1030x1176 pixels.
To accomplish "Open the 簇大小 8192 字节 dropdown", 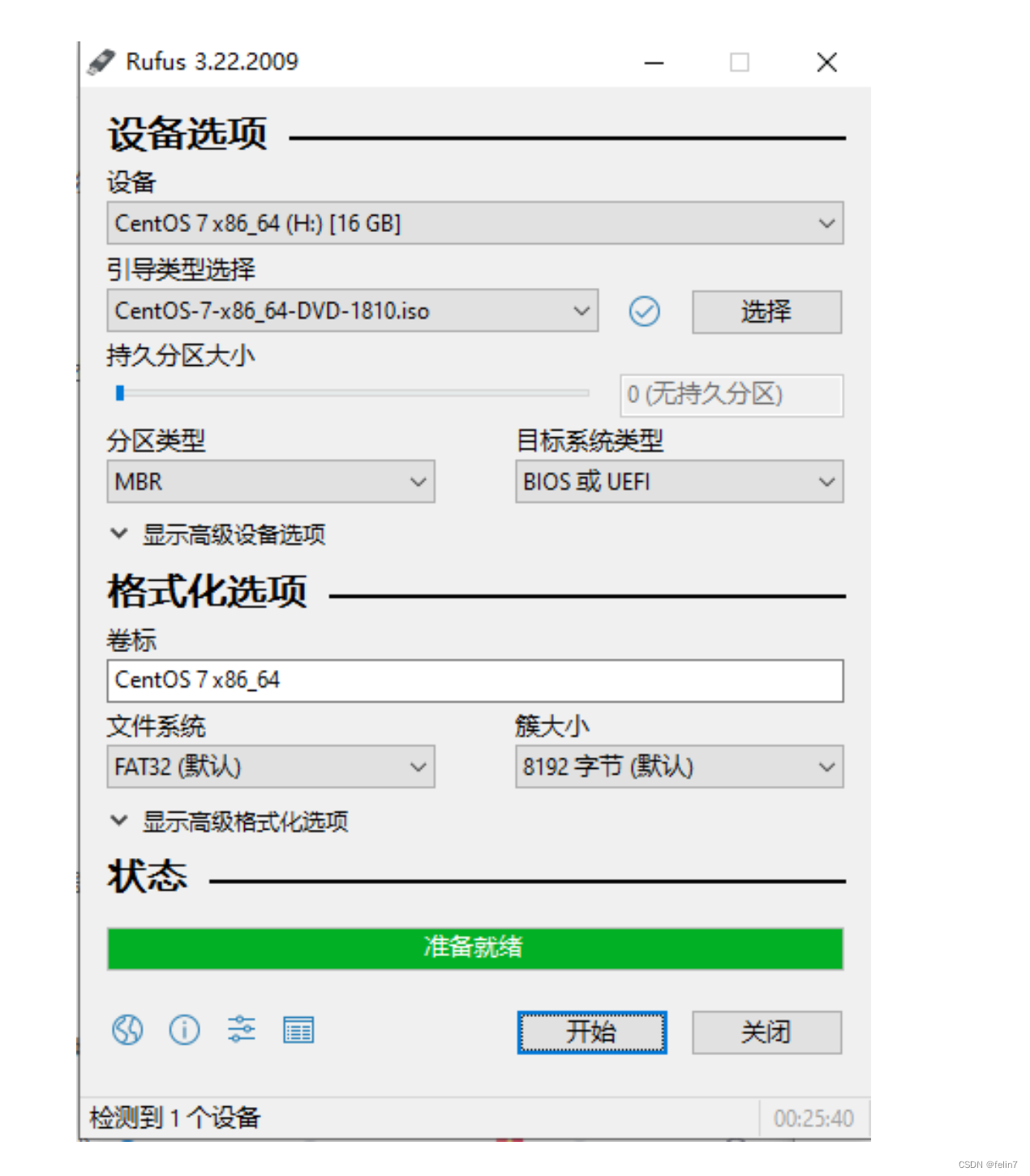I will point(680,766).
